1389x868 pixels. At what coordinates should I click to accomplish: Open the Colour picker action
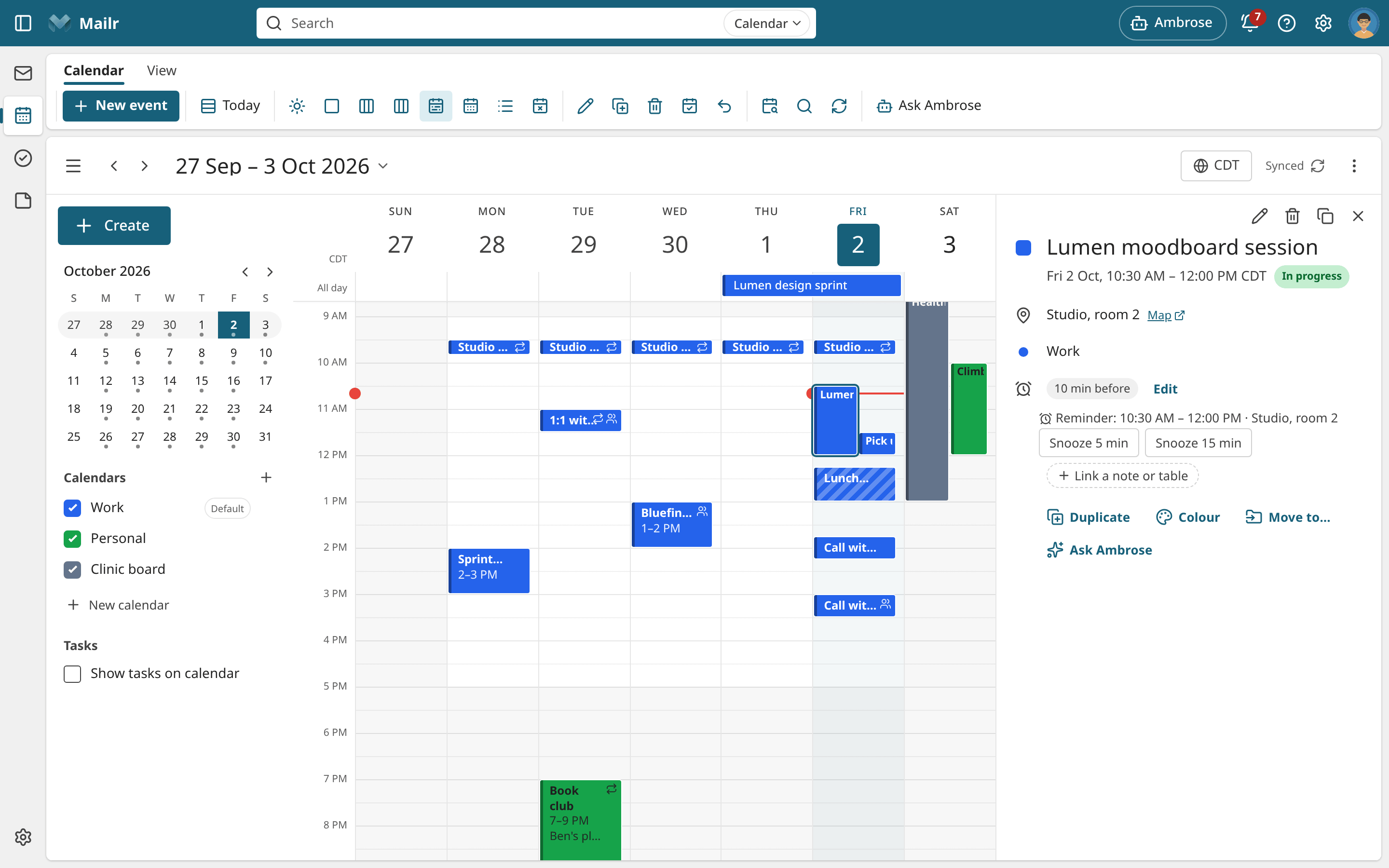click(x=1187, y=517)
